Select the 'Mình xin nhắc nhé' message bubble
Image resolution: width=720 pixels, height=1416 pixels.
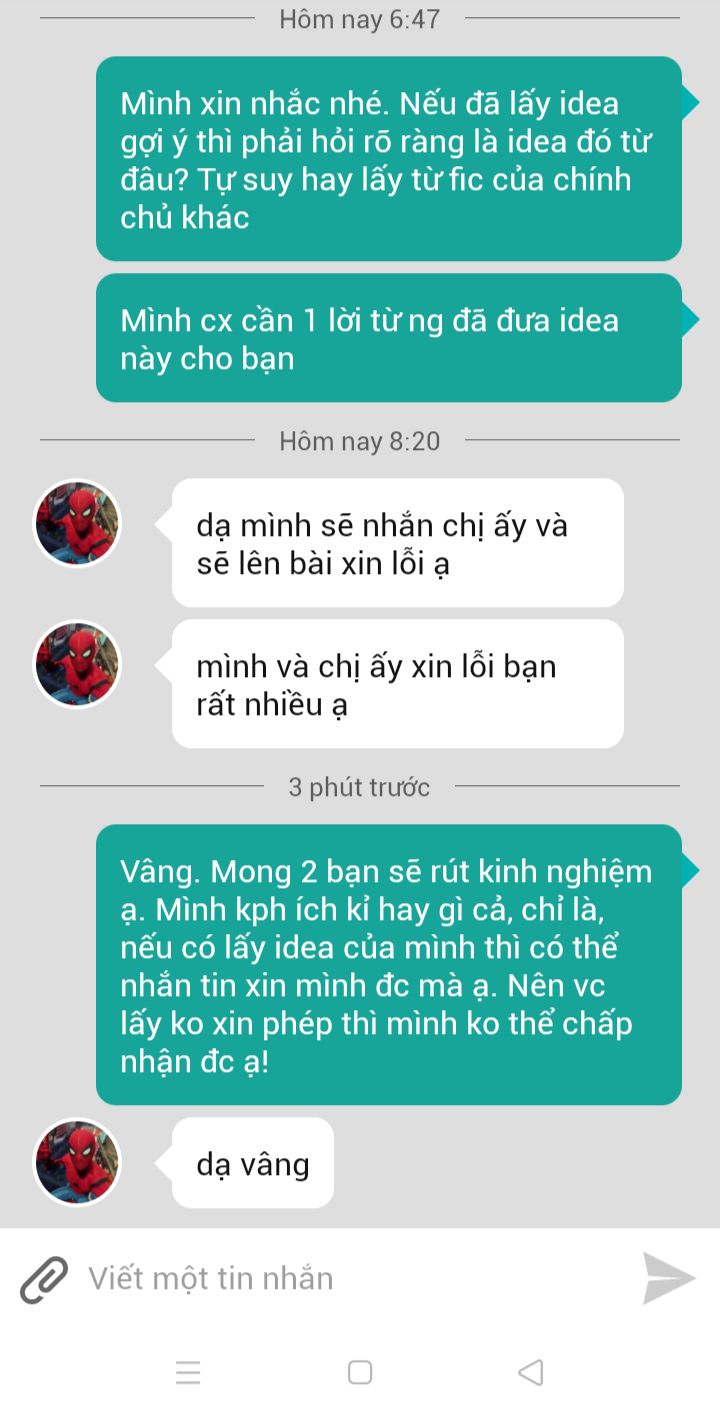[x=389, y=159]
